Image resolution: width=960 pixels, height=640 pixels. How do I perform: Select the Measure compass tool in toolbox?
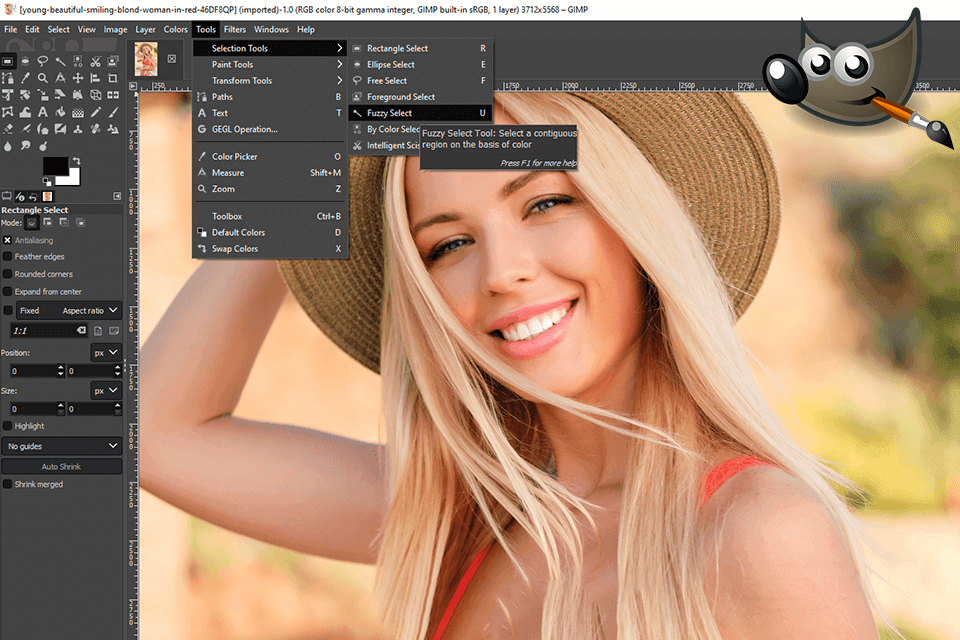coord(61,78)
